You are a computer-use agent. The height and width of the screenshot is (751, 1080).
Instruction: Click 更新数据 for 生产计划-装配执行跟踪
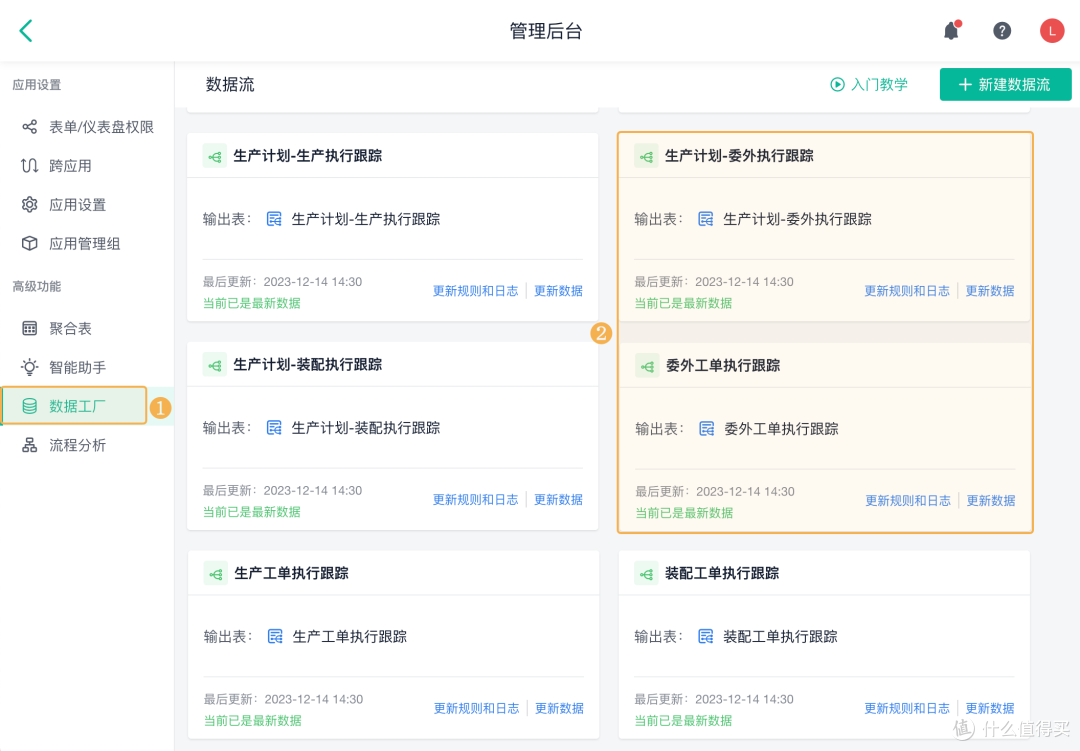pyautogui.click(x=559, y=500)
